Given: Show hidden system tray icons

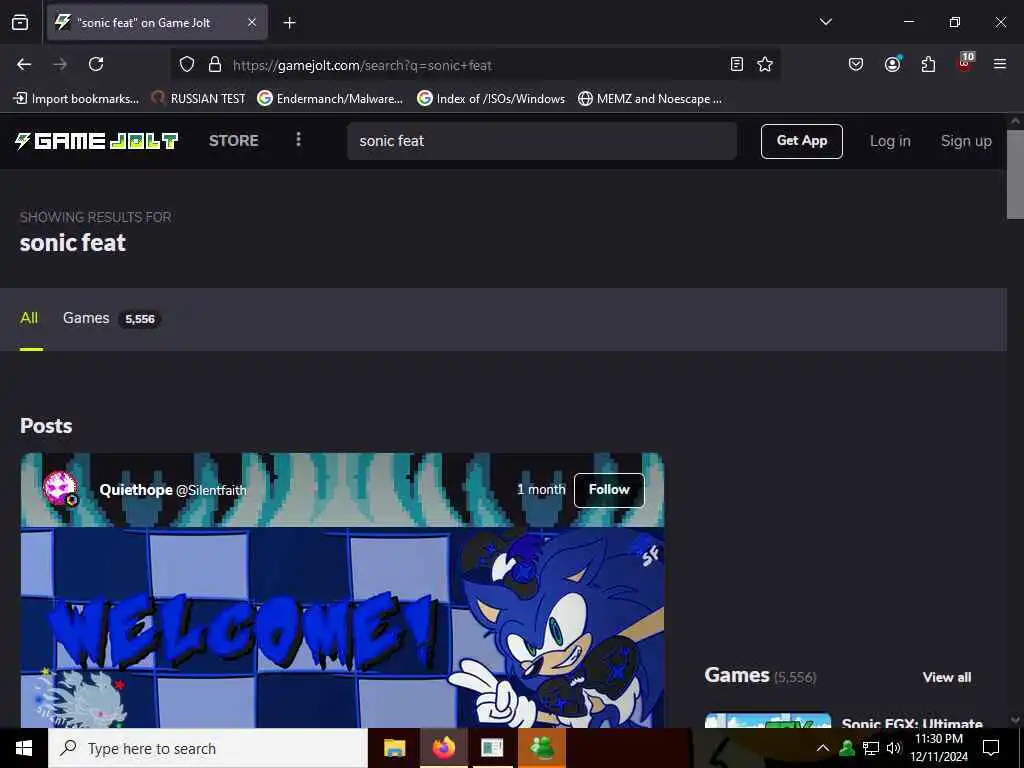Looking at the screenshot, I should 823,748.
